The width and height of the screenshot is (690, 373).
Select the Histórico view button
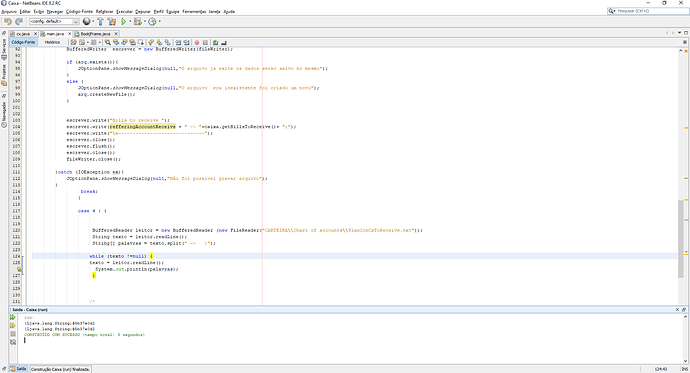coord(52,42)
